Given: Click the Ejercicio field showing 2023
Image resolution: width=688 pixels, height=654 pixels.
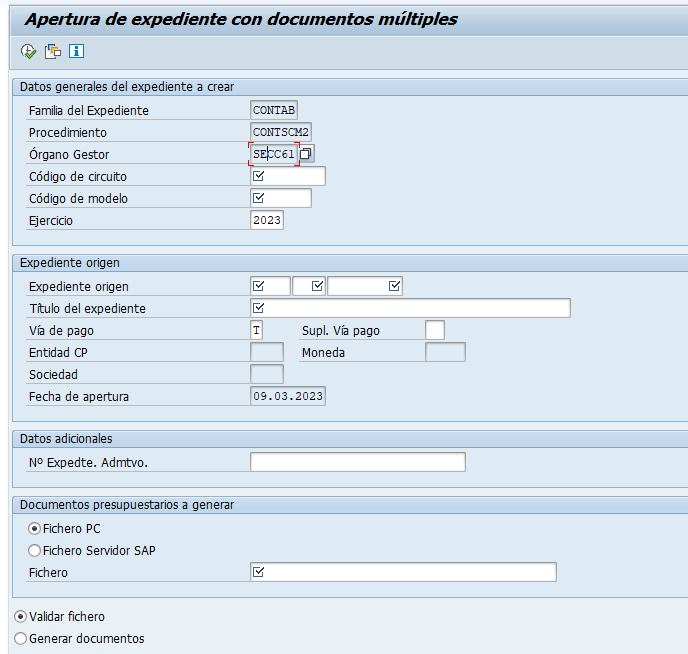Looking at the screenshot, I should (x=267, y=220).
